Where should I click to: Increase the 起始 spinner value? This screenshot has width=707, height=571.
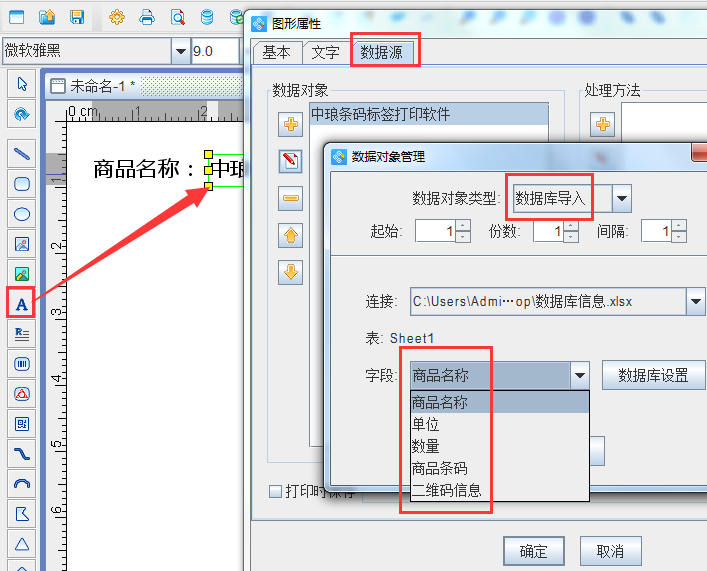click(x=463, y=225)
